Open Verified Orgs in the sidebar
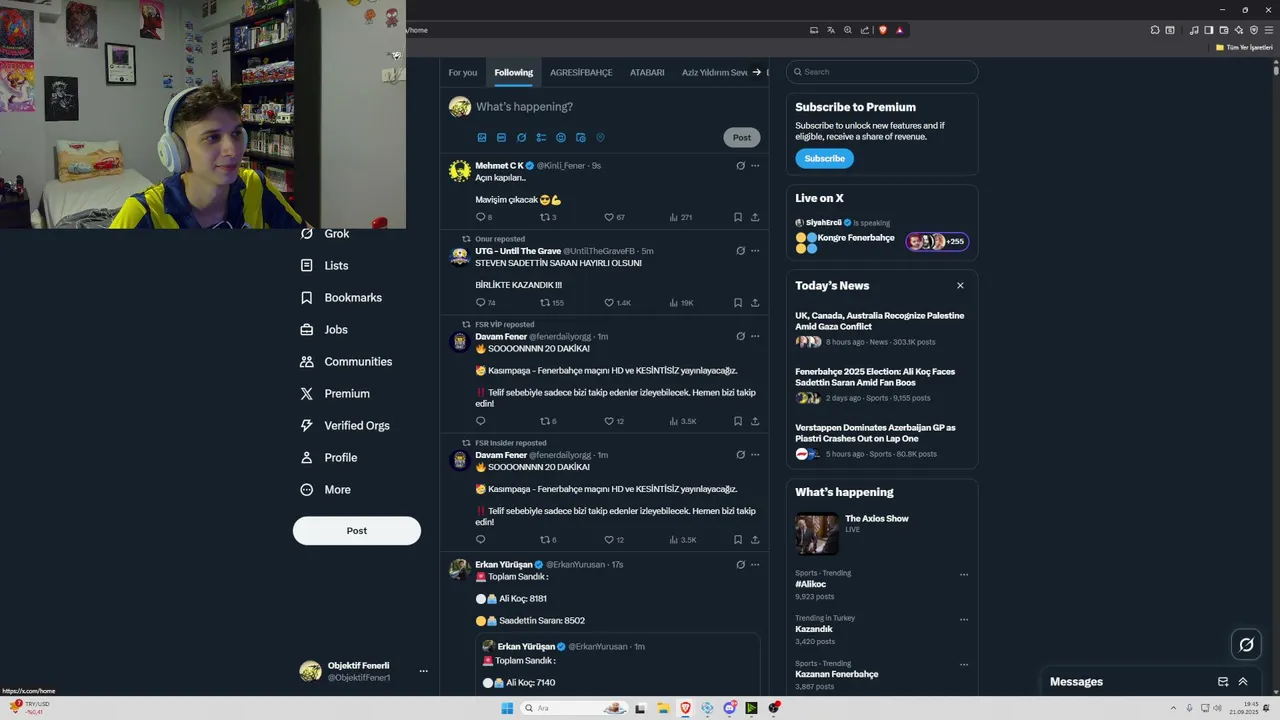This screenshot has height=720, width=1280. coord(345,426)
